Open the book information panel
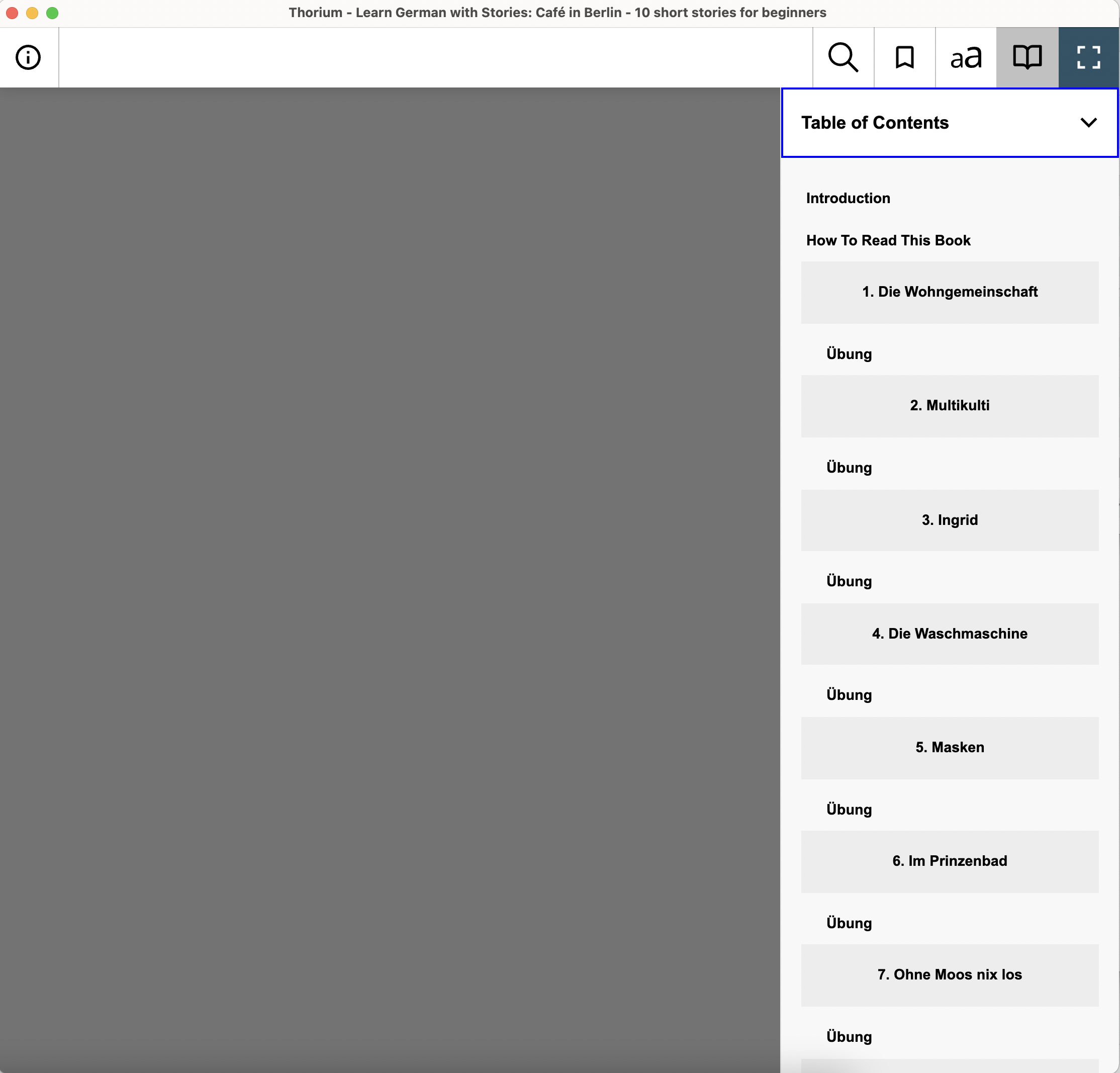The image size is (1120, 1073). tap(28, 57)
